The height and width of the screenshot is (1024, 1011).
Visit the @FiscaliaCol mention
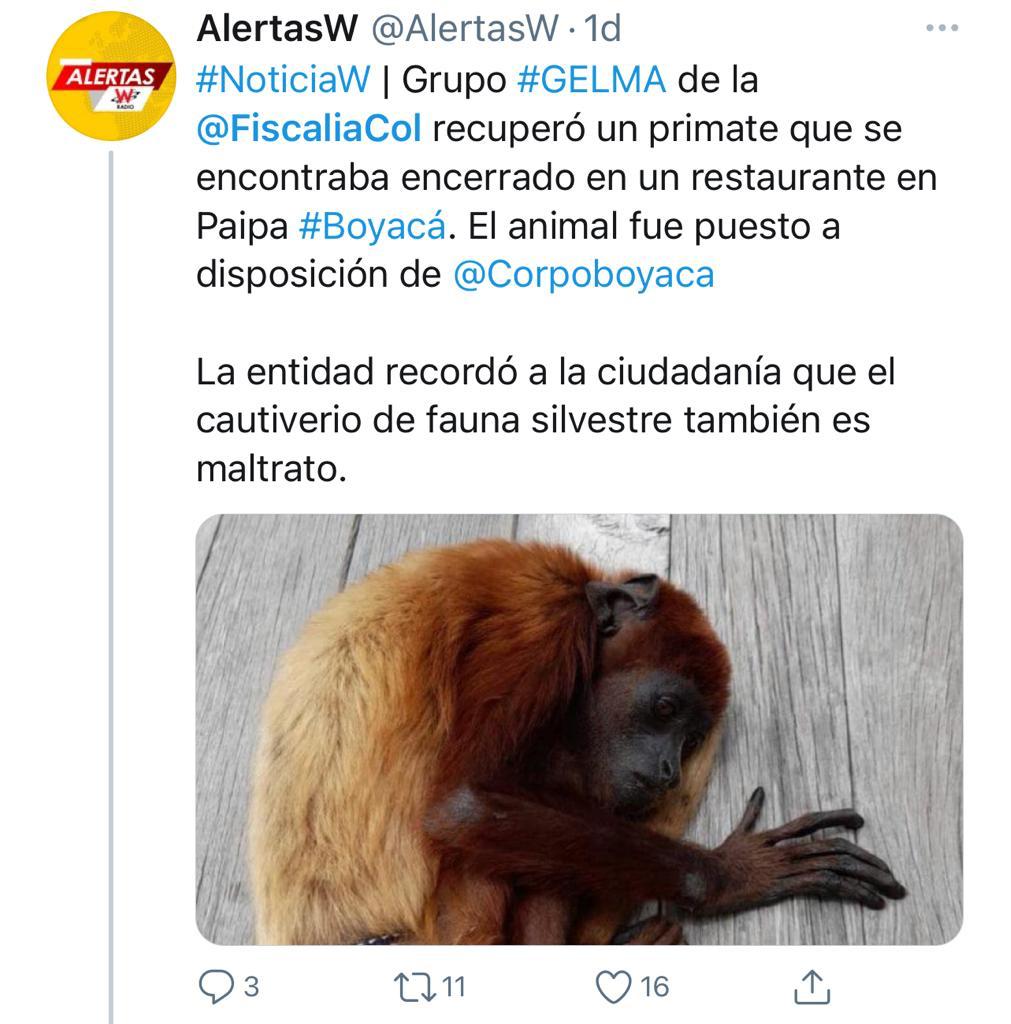coord(309,129)
